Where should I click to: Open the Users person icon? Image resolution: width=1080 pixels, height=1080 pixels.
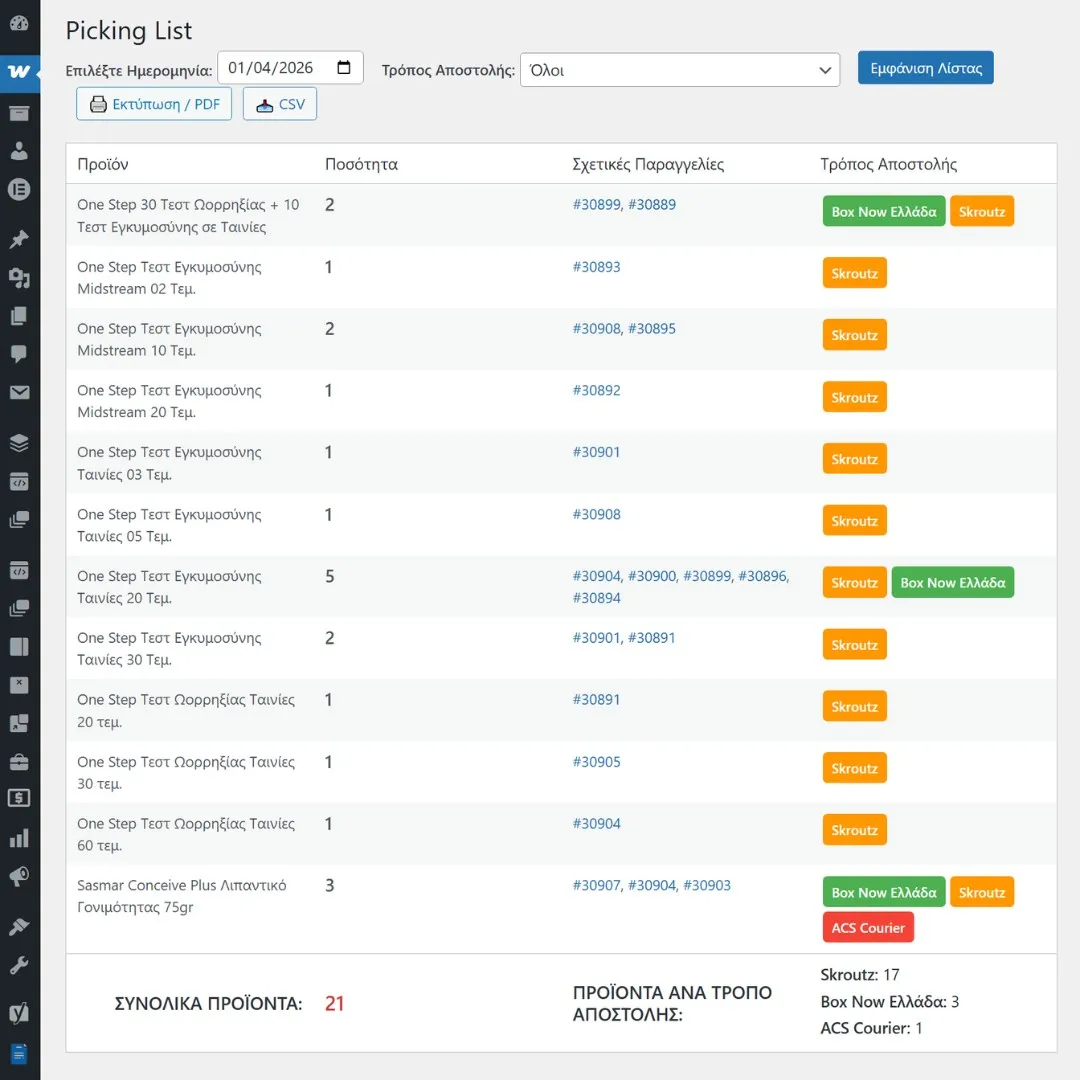[19, 151]
